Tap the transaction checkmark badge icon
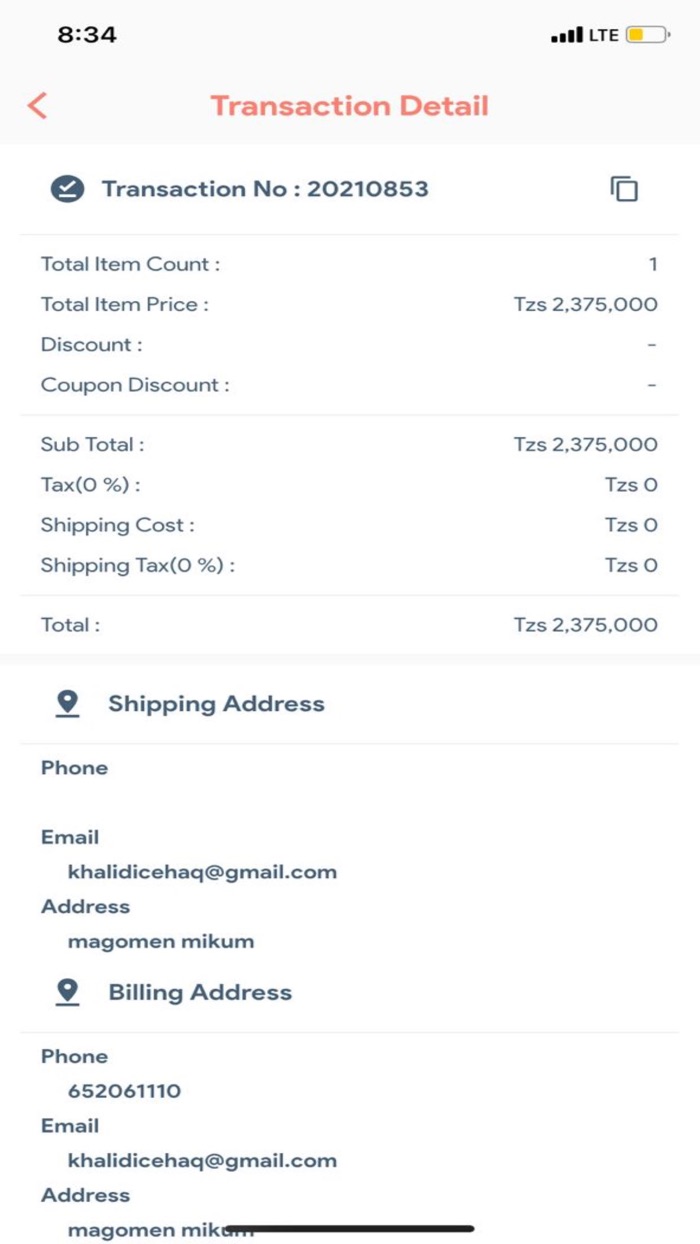This screenshot has width=700, height=1244. (x=67, y=189)
